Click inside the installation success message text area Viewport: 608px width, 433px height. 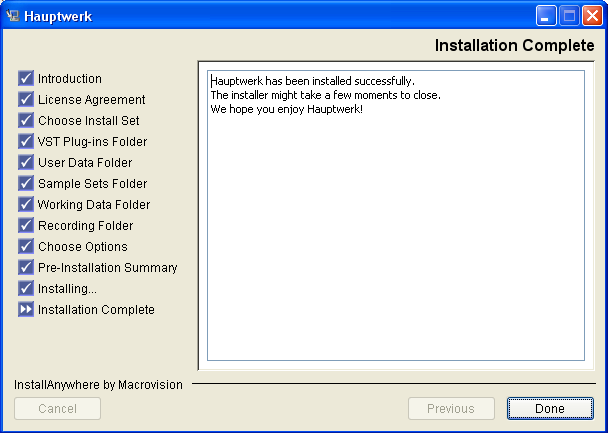[396, 215]
